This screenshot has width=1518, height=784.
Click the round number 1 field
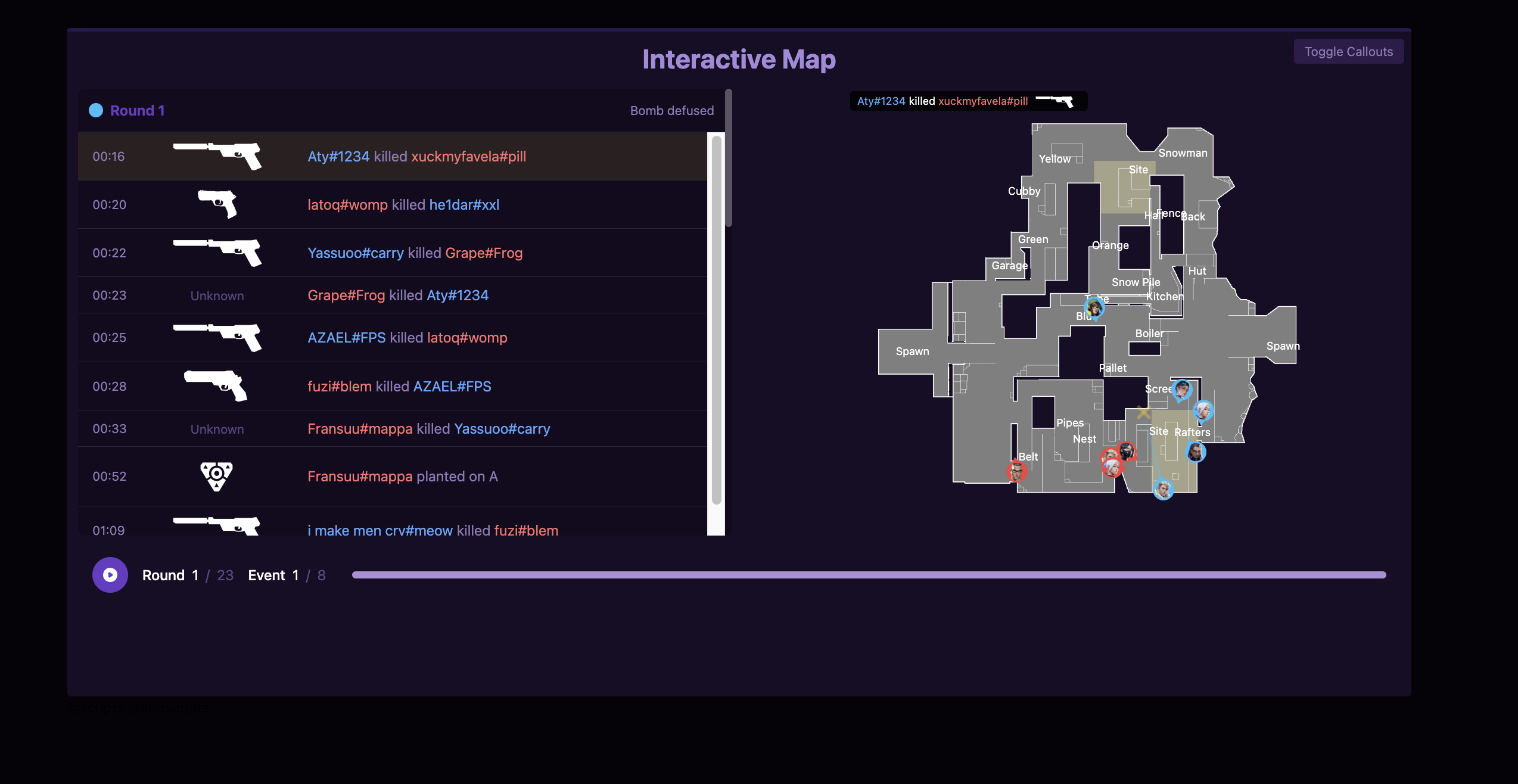coord(195,575)
